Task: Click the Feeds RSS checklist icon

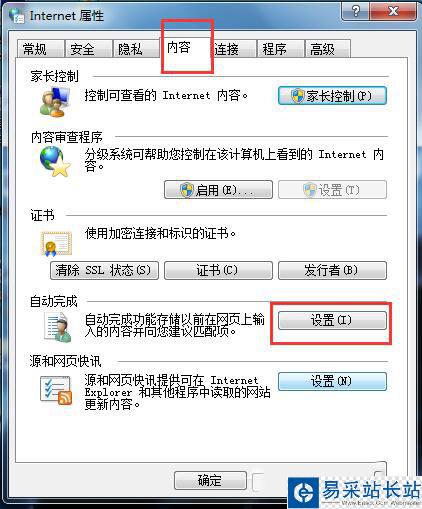Action: click(56, 390)
